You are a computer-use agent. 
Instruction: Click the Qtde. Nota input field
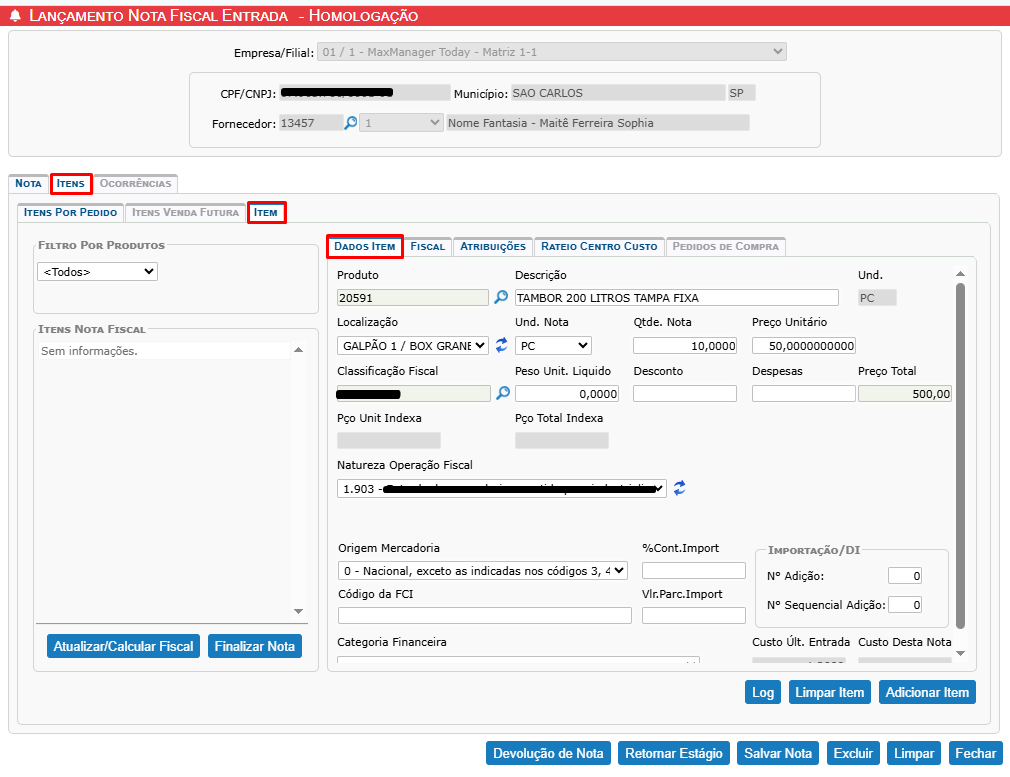click(x=685, y=345)
